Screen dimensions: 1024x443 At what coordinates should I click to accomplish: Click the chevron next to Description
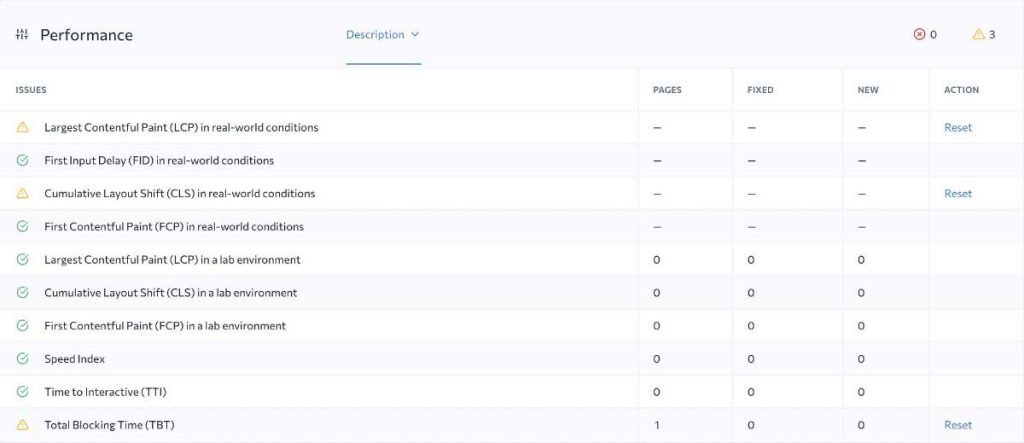point(415,35)
